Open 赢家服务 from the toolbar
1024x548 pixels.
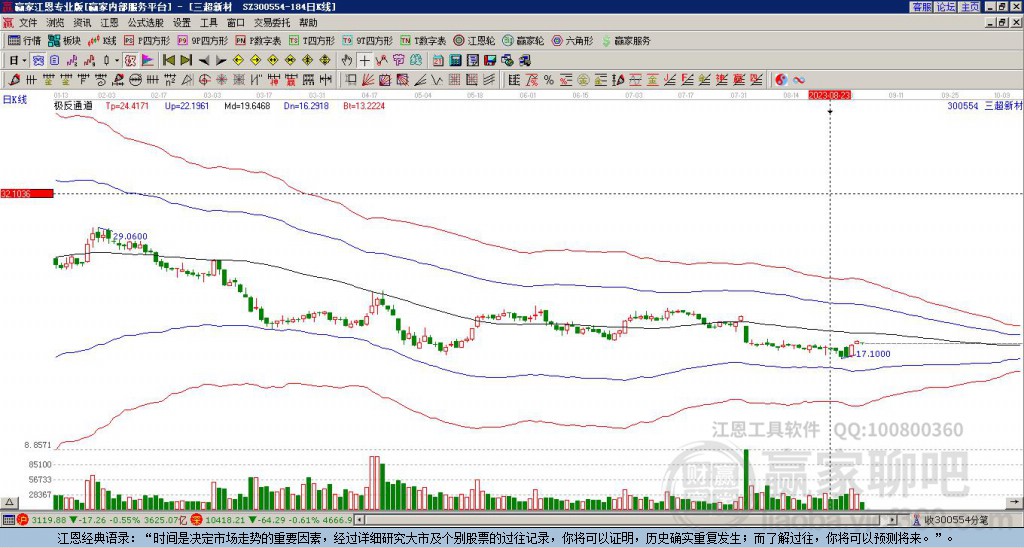pos(626,40)
